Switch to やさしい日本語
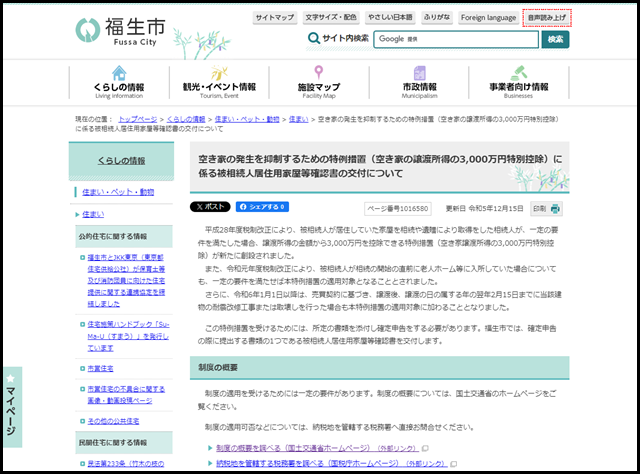The width and height of the screenshot is (640, 474). 390,18
